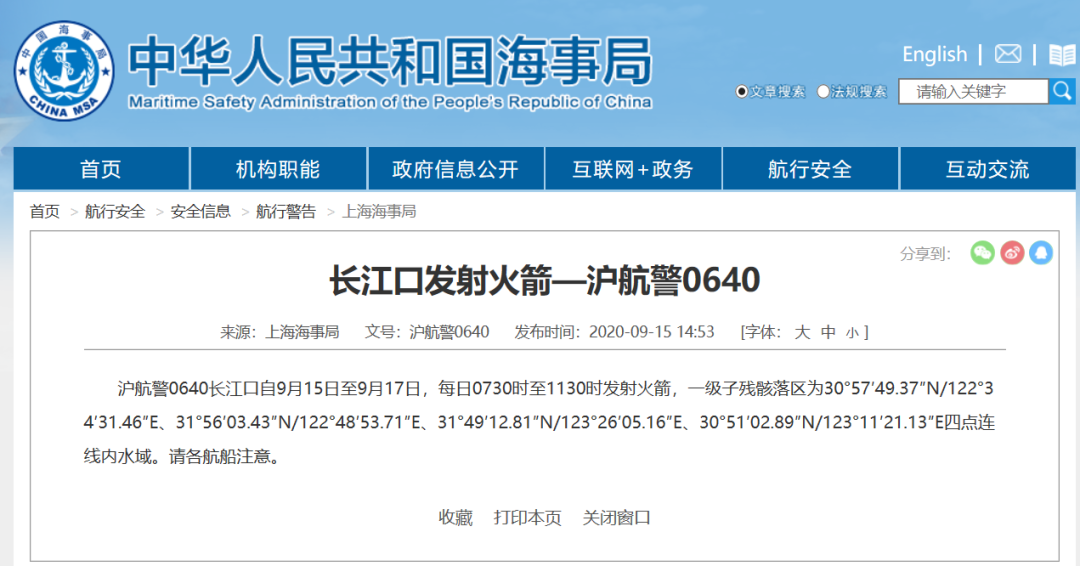
Task: Go to 航行警告 in breadcrumb
Action: coord(286,211)
